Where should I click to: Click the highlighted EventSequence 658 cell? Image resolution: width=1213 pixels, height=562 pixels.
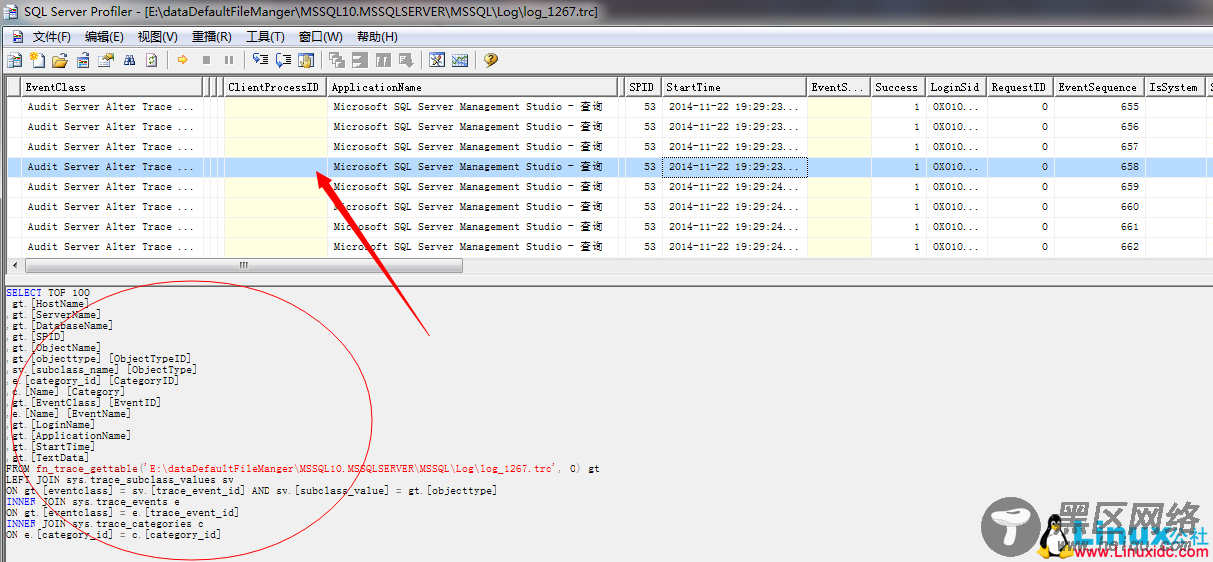(x=1099, y=167)
